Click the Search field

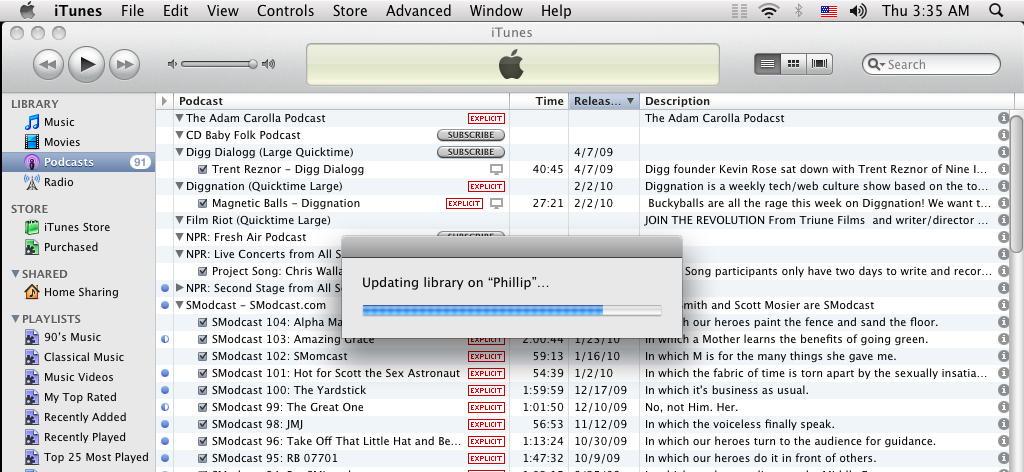(x=931, y=64)
